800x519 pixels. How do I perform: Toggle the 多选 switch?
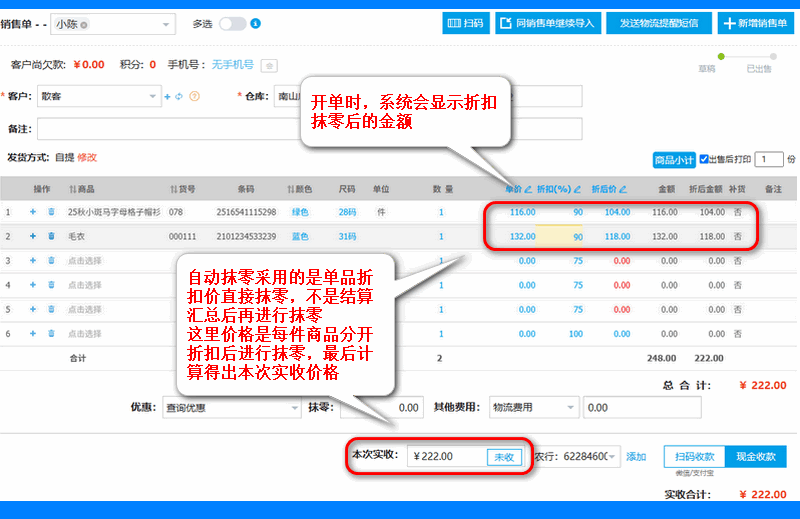pos(233,23)
